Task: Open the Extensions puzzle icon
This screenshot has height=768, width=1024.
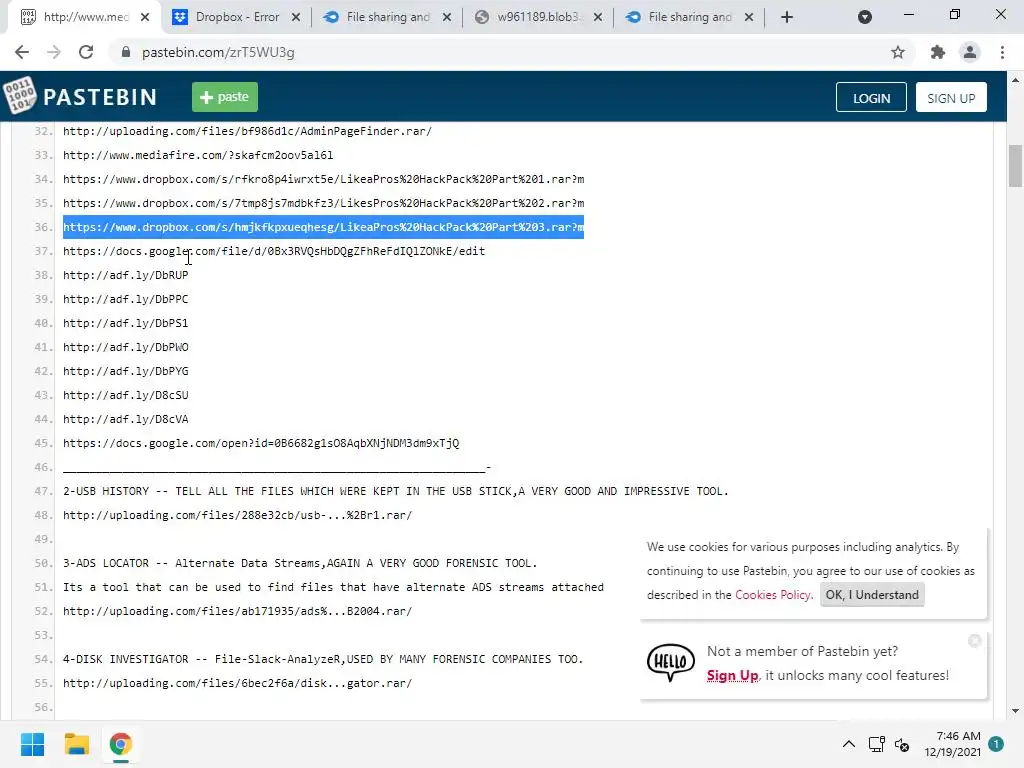Action: coord(938,52)
